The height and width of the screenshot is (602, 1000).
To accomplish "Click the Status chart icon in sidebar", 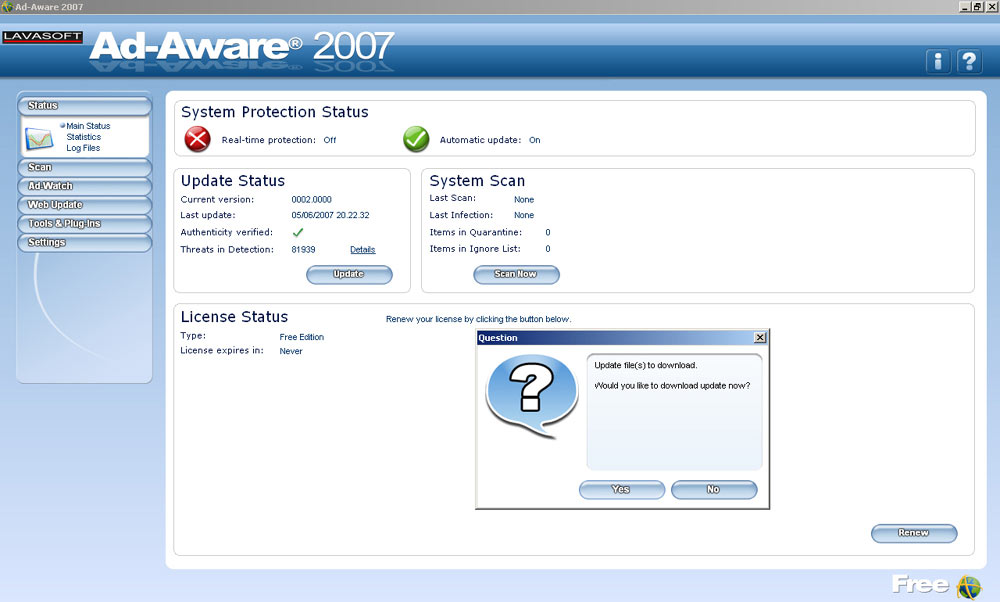I will [42, 138].
